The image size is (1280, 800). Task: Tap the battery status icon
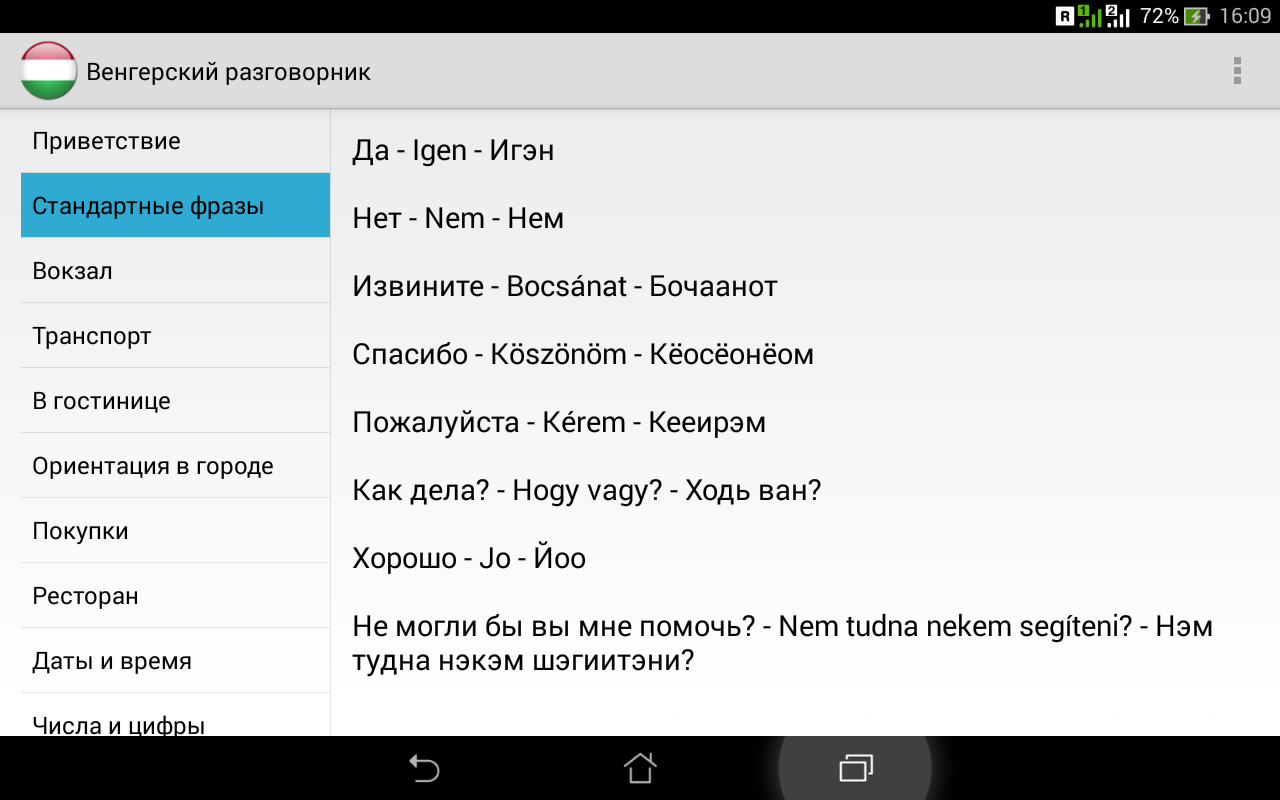pos(1196,16)
